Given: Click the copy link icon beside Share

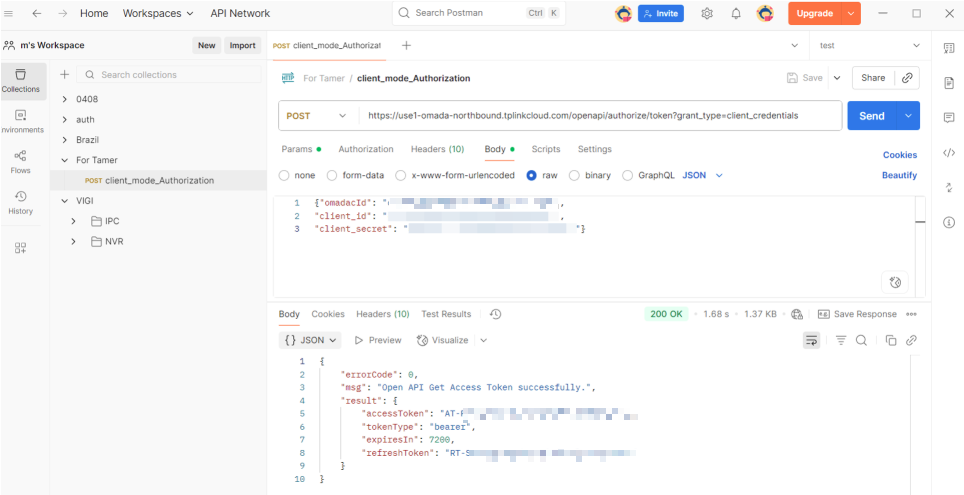Looking at the screenshot, I should coord(906,78).
